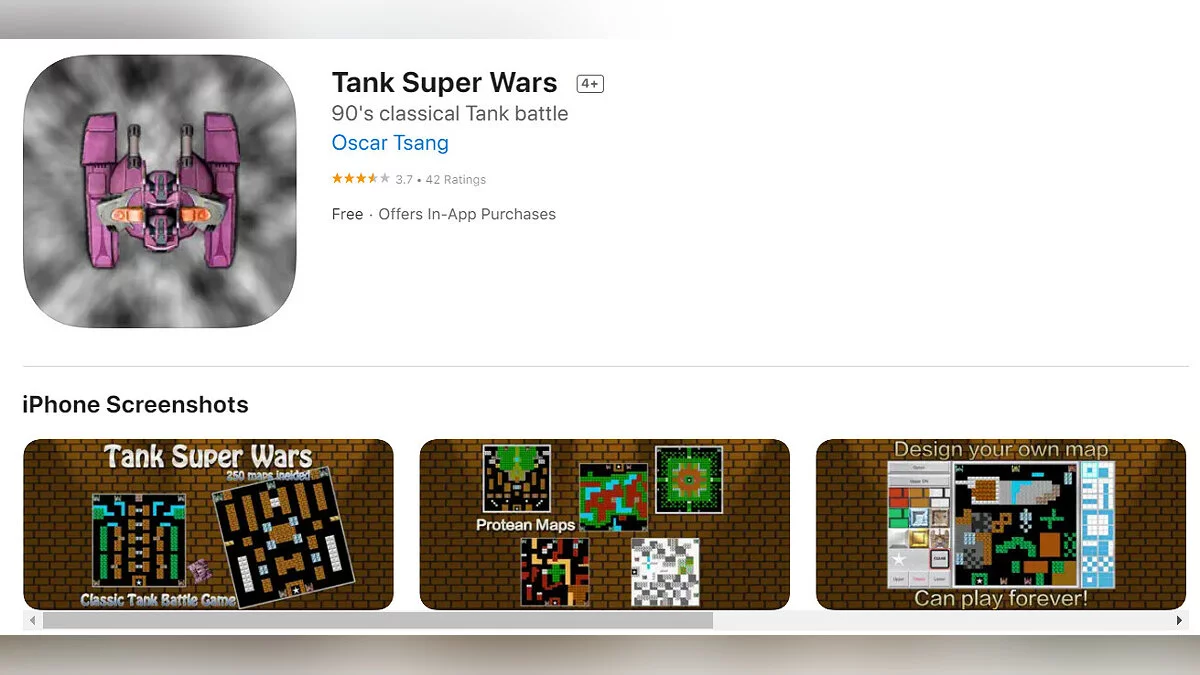Screen dimensions: 1200x675
Task: Click the scrollbar's right arrow
Action: (1179, 621)
